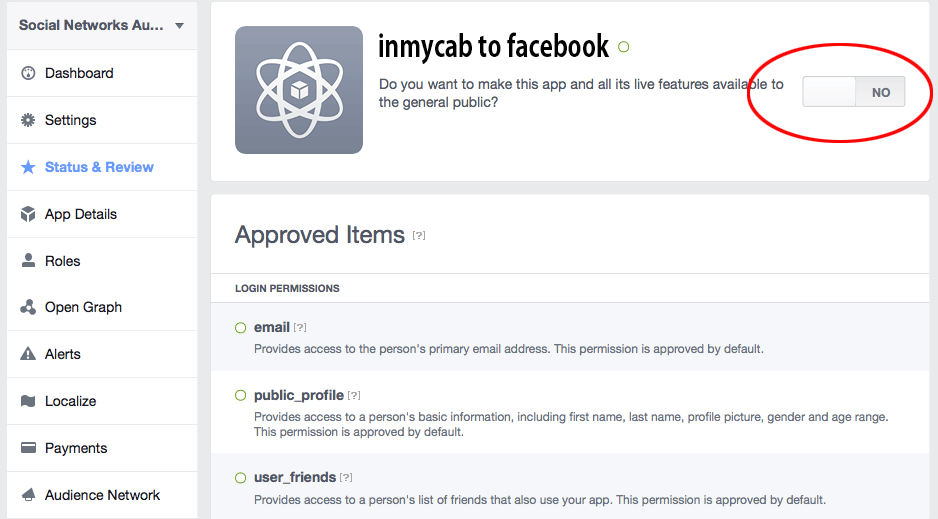
Task: Toggle the public availability switch showing NO
Action: (853, 92)
